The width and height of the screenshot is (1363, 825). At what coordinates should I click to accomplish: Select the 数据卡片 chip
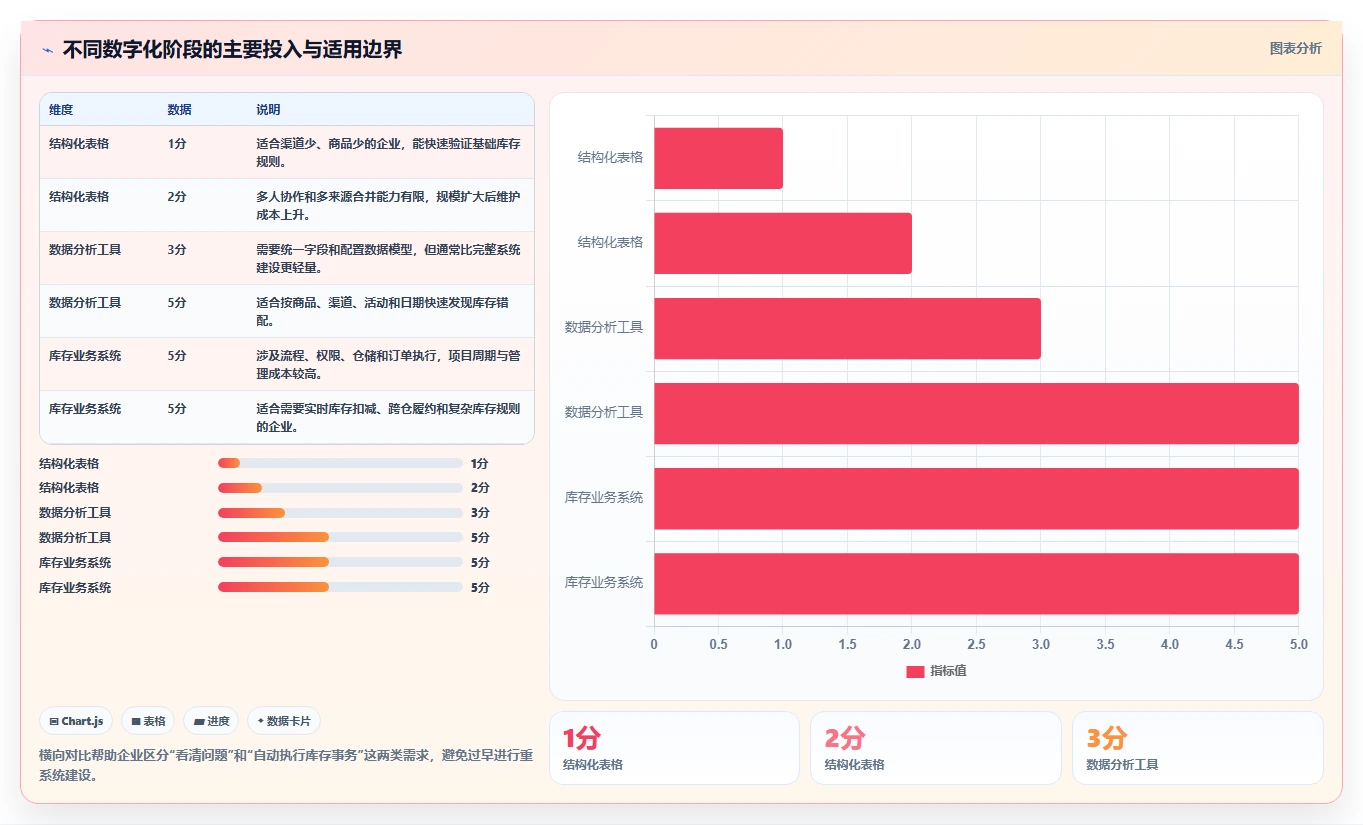[x=284, y=721]
